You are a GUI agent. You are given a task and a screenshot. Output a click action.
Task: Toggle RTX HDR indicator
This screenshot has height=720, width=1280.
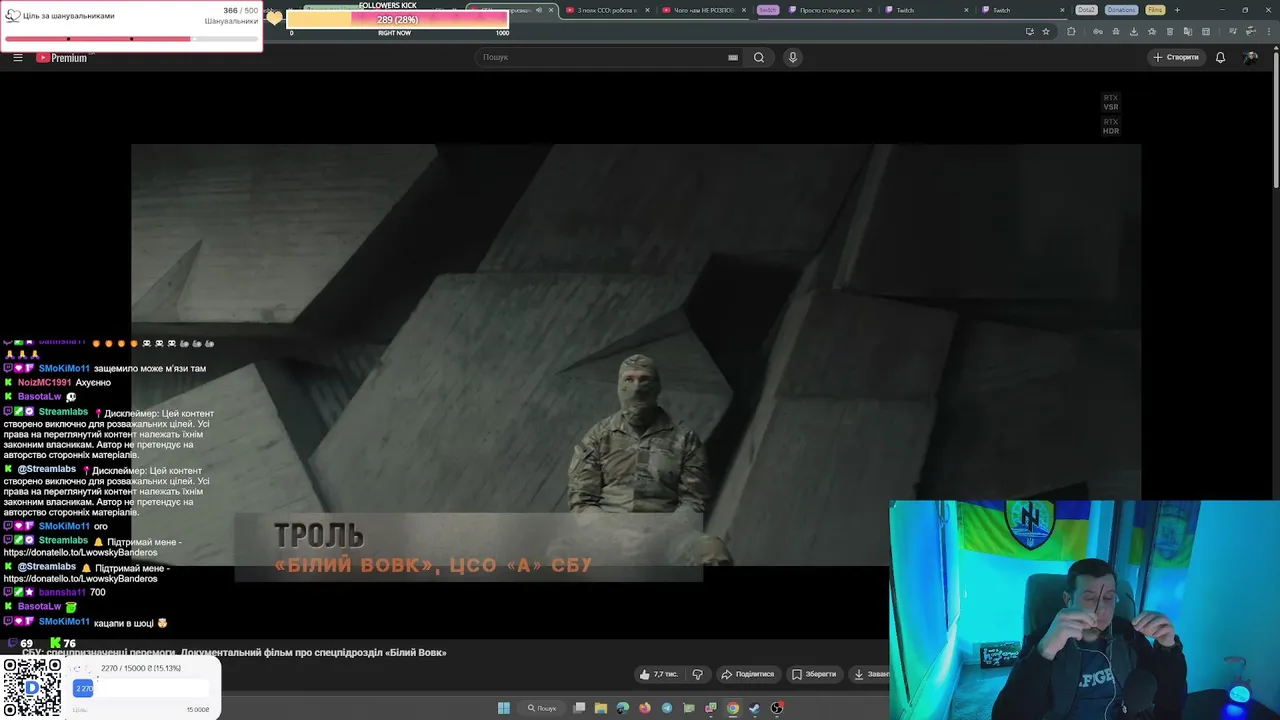pyautogui.click(x=1111, y=127)
